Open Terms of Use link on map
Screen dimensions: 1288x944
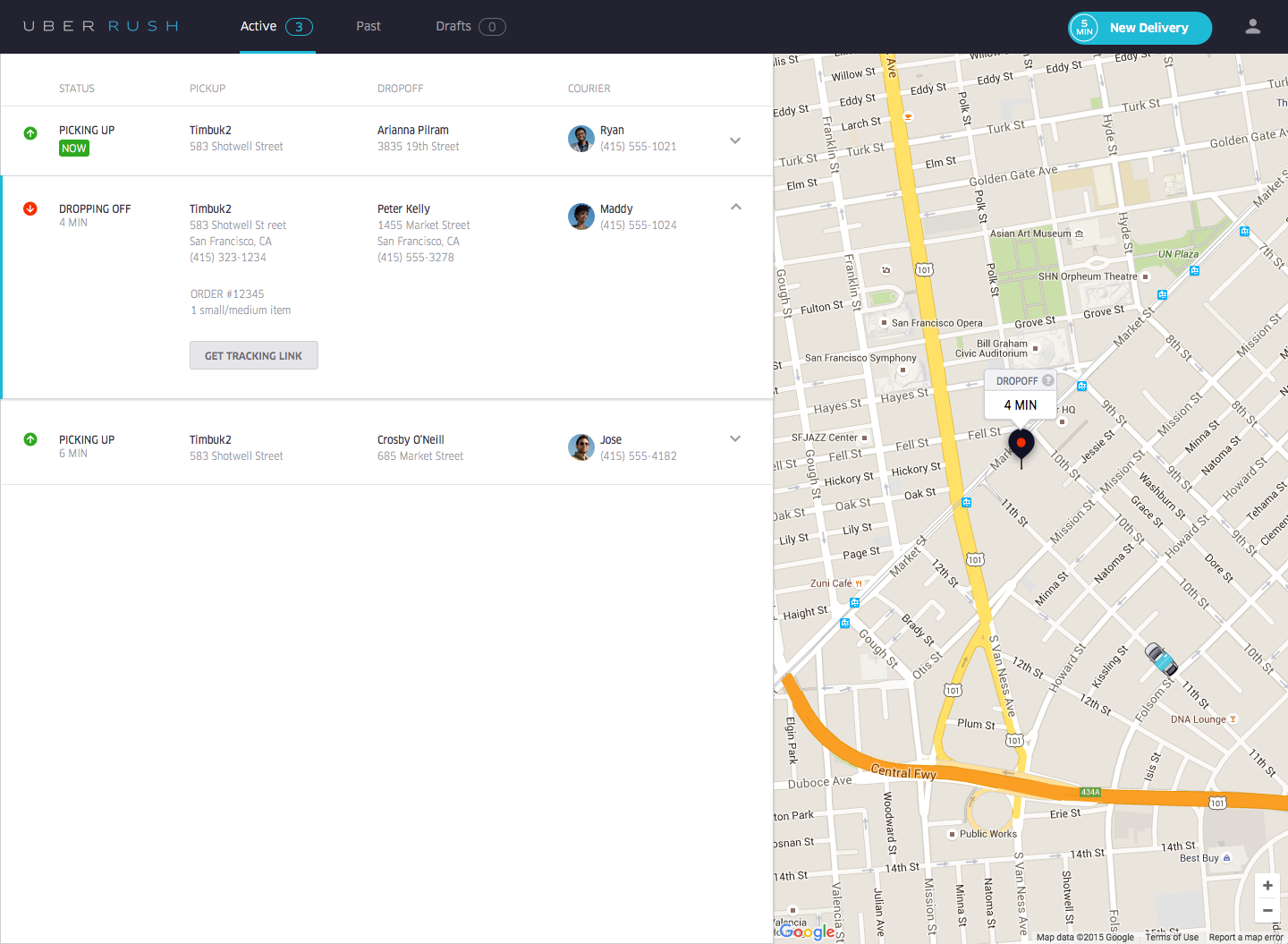pos(1172,938)
